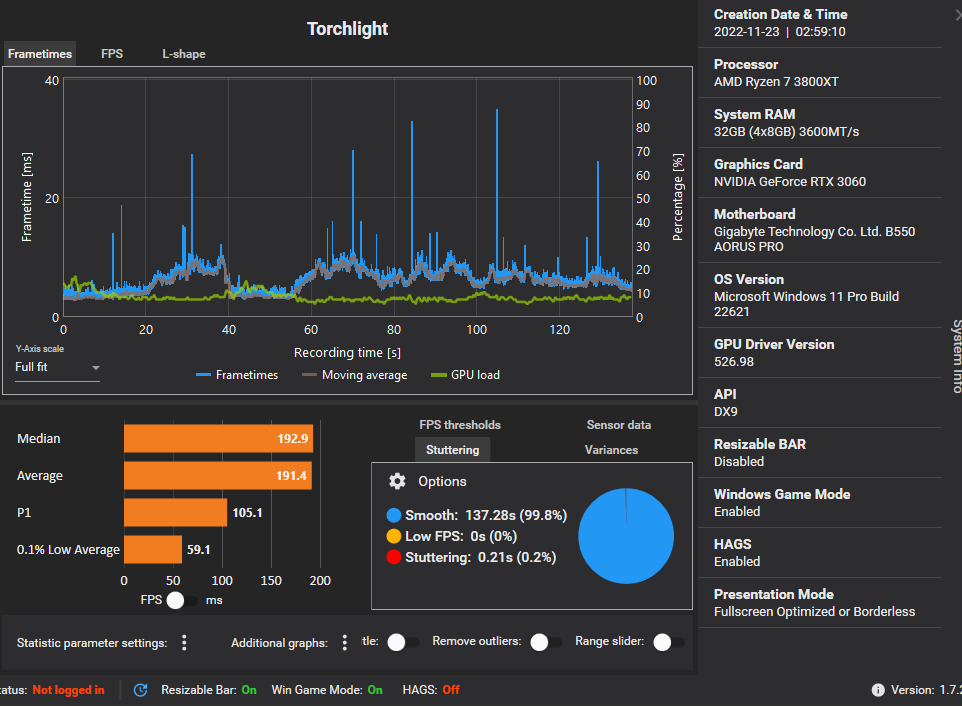Open the Y-Axis scale Full fit dropdown
The width and height of the screenshot is (962, 706).
(57, 367)
